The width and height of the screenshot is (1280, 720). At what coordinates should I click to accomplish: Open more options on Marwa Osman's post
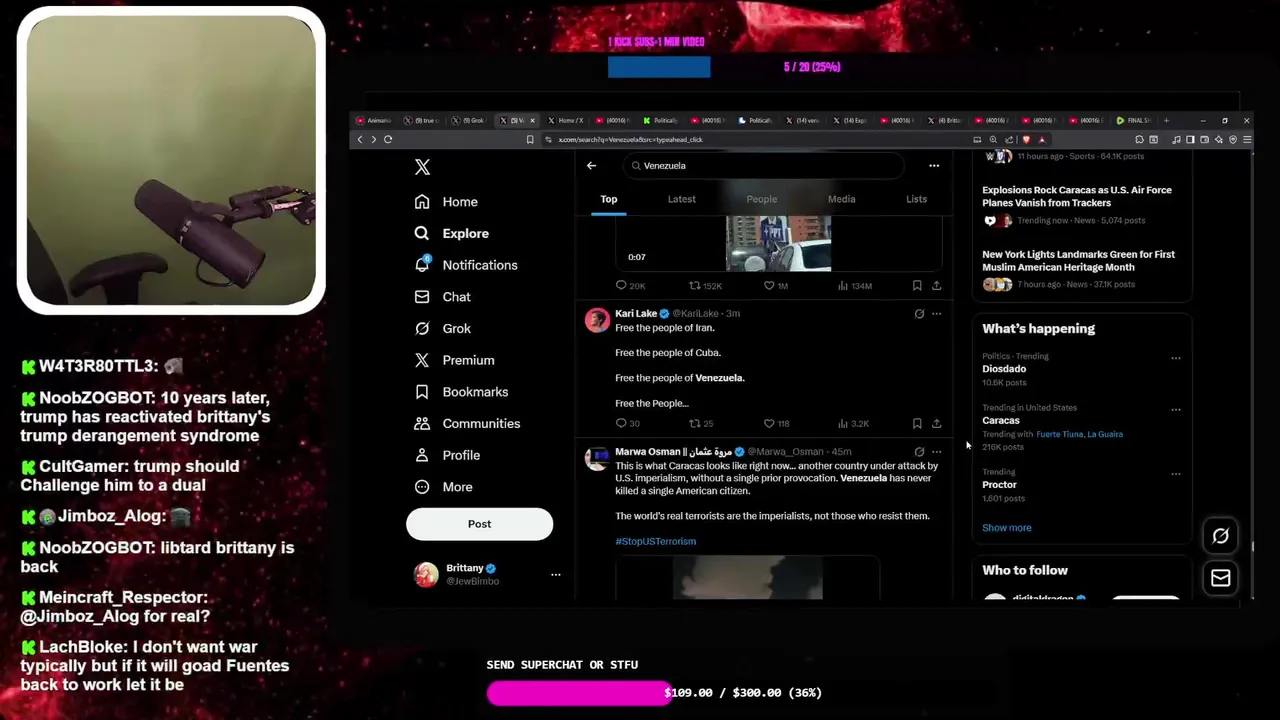pyautogui.click(x=936, y=452)
